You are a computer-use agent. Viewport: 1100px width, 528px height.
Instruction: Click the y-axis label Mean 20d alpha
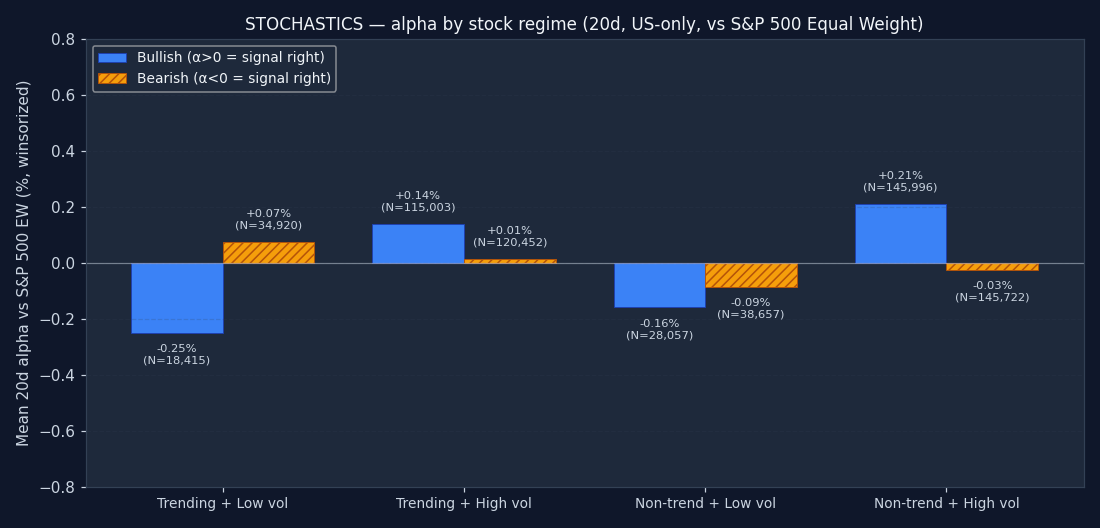(x=24, y=263)
